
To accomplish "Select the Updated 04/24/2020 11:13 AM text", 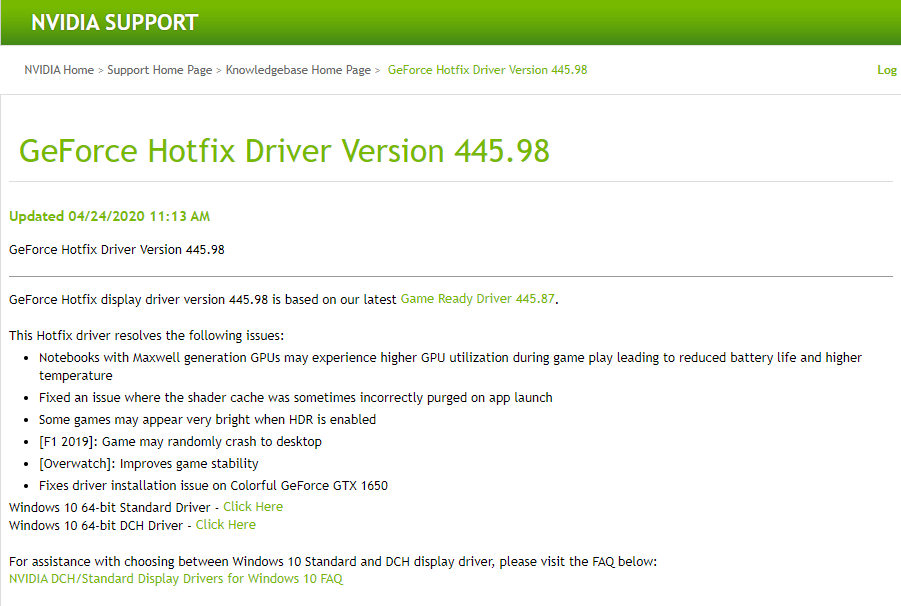I will click(109, 216).
